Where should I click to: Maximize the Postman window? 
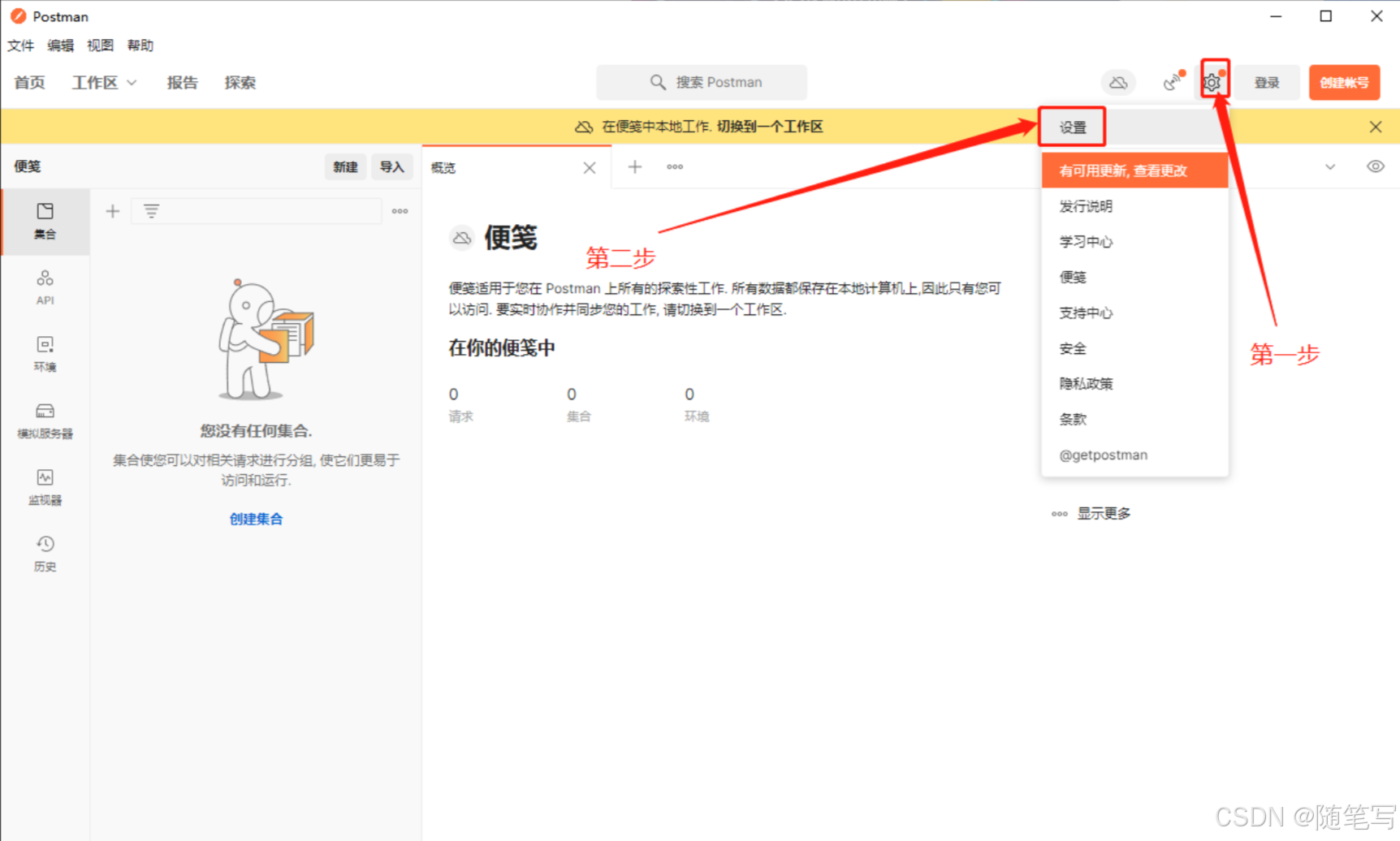[x=1326, y=16]
